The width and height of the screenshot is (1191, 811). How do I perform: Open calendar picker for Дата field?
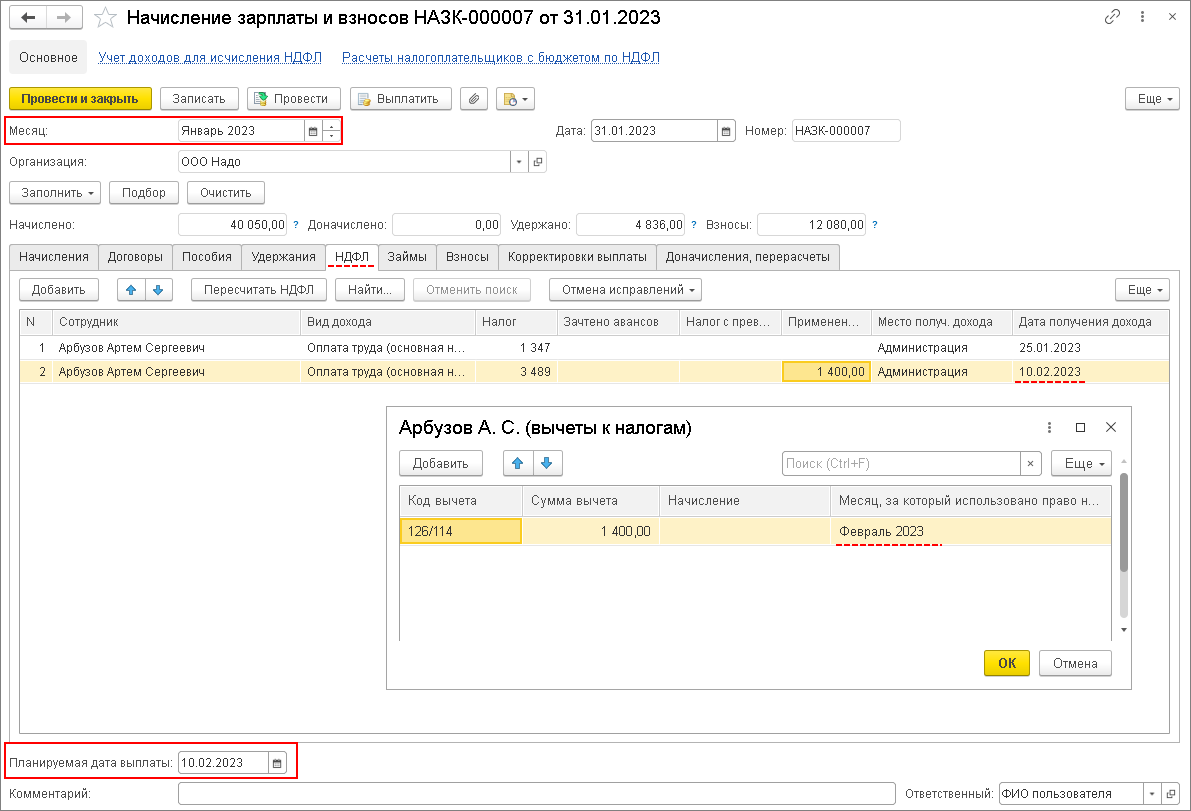tap(726, 131)
